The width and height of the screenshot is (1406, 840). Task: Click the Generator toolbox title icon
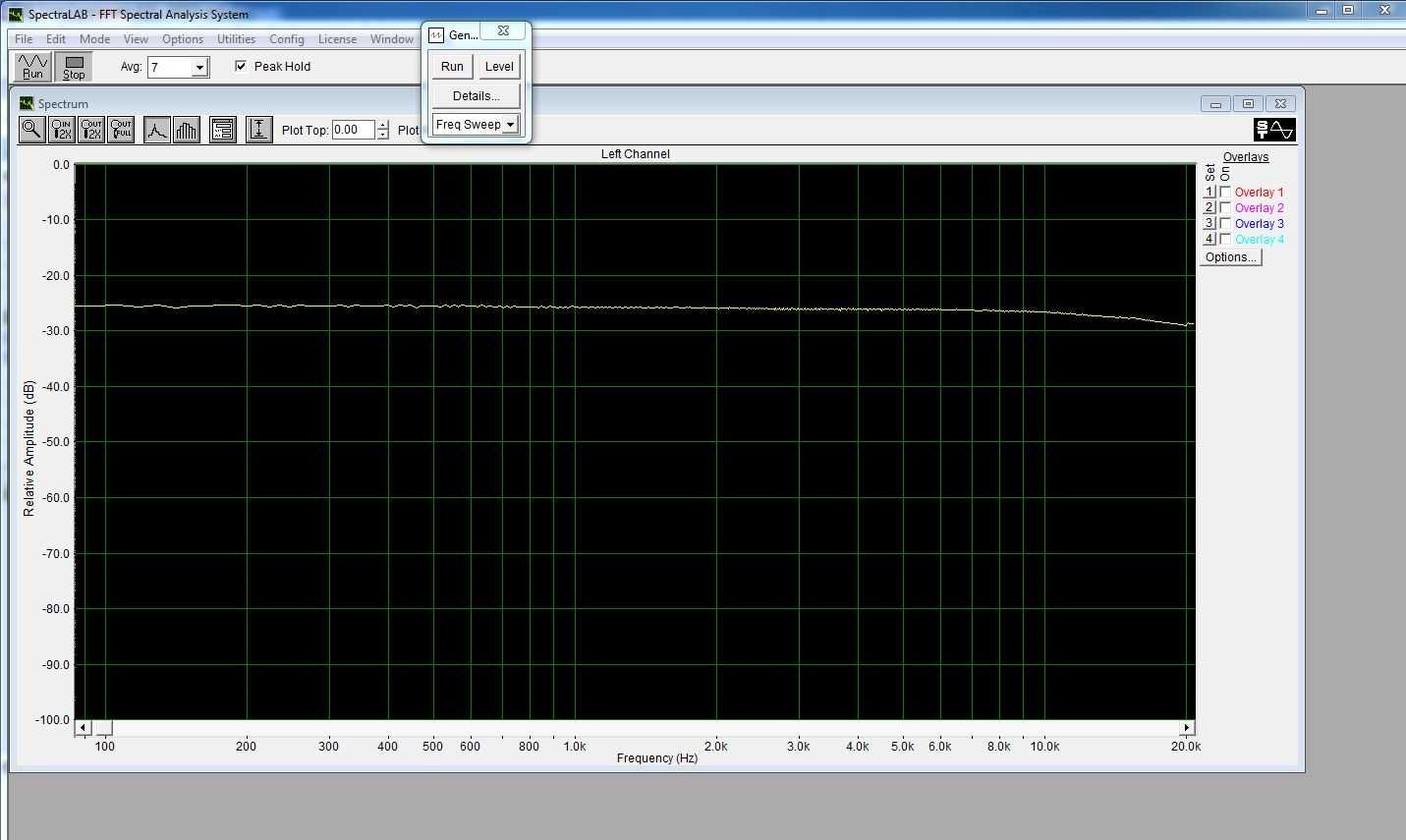coord(437,34)
